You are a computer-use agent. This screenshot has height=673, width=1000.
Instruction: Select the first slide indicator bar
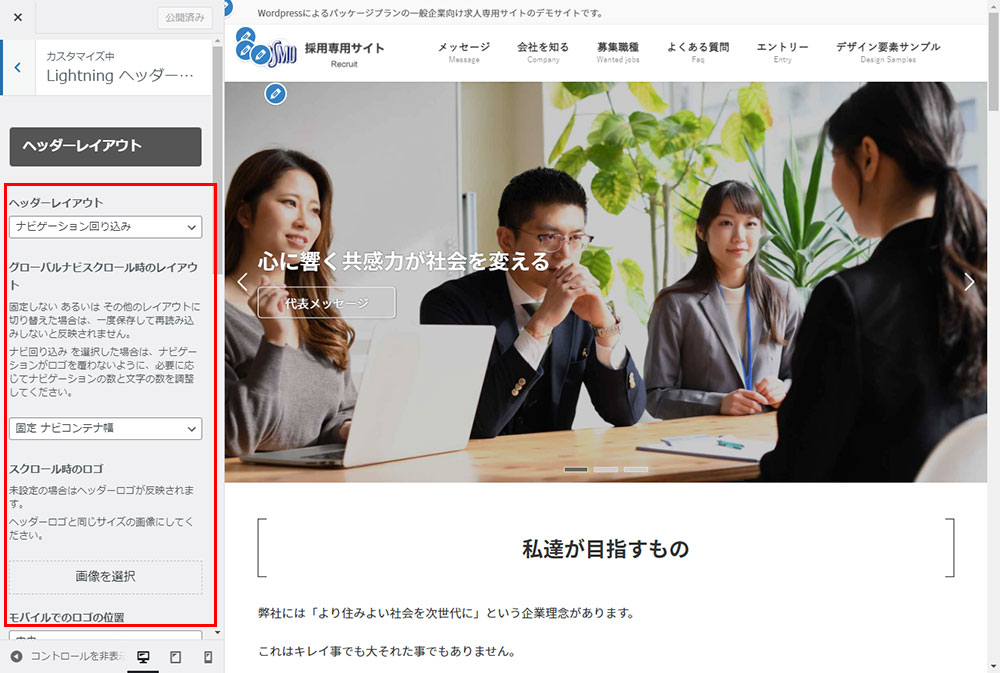[576, 469]
